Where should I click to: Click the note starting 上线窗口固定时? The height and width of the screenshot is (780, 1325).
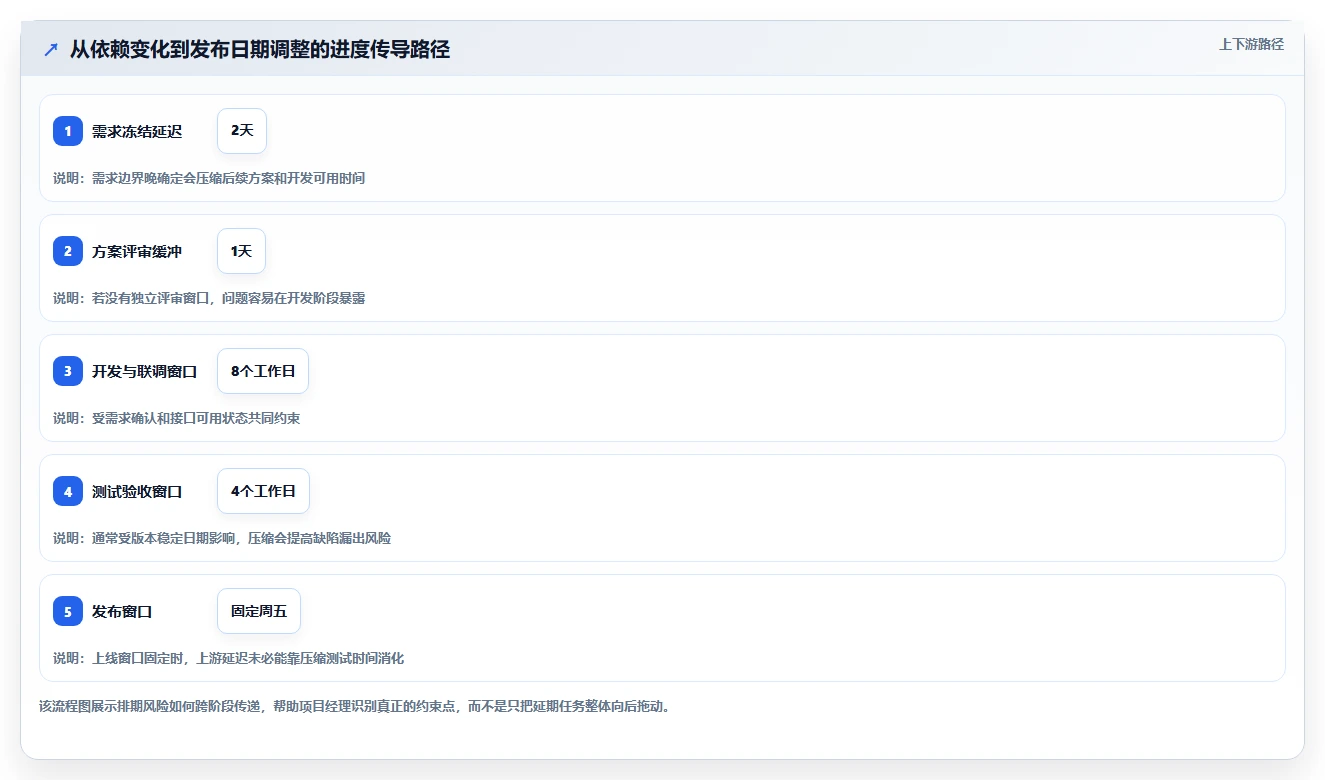click(x=229, y=658)
